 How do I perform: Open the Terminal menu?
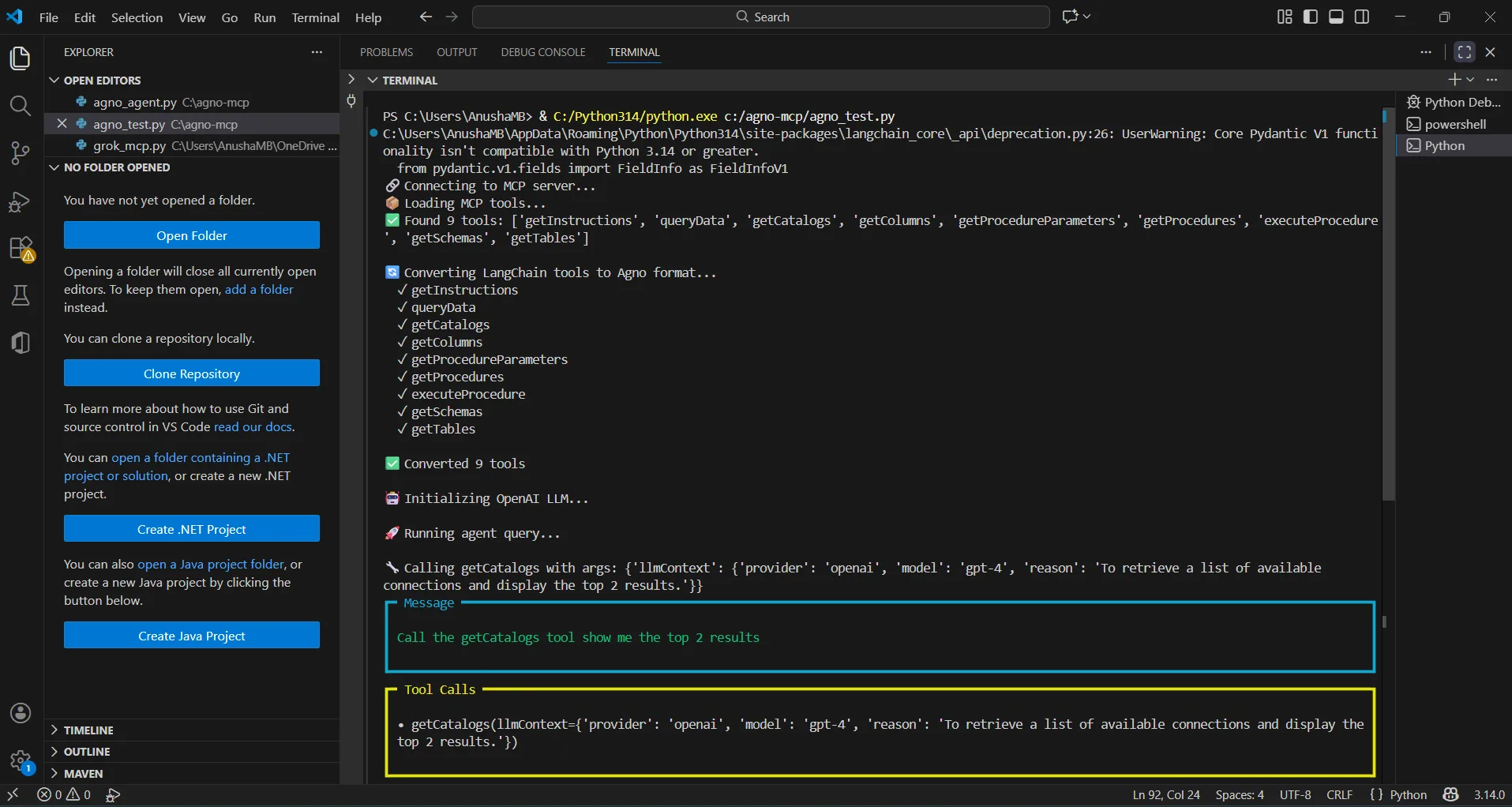point(315,17)
